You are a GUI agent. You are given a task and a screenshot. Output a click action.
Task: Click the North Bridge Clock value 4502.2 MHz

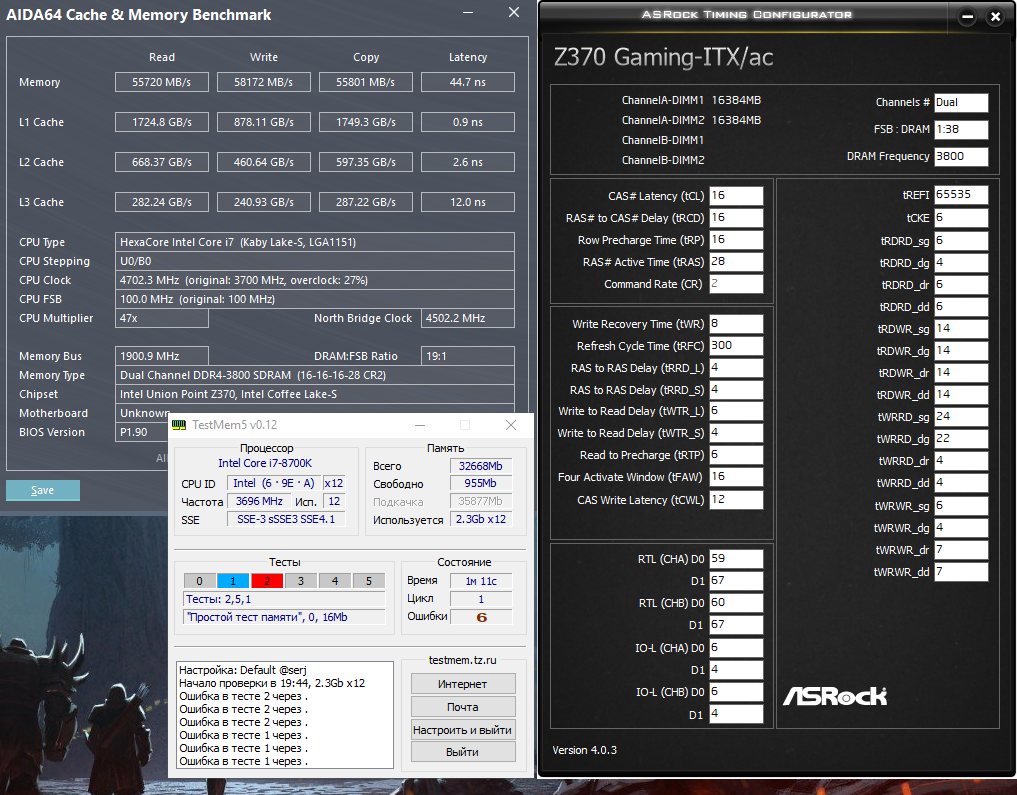click(468, 318)
